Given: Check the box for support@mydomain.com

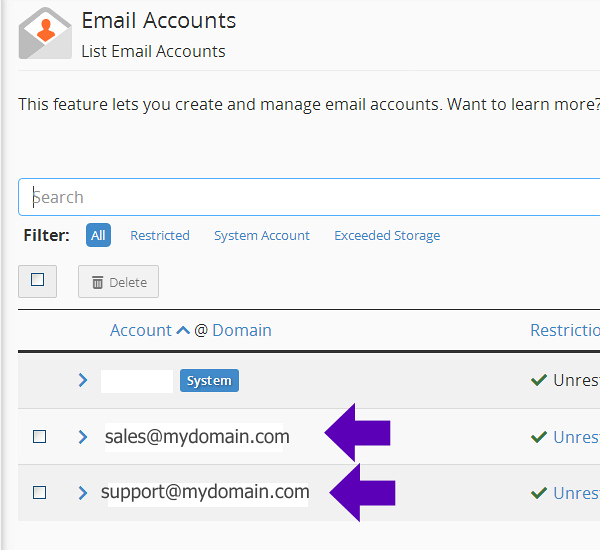Looking at the screenshot, I should pos(40,493).
